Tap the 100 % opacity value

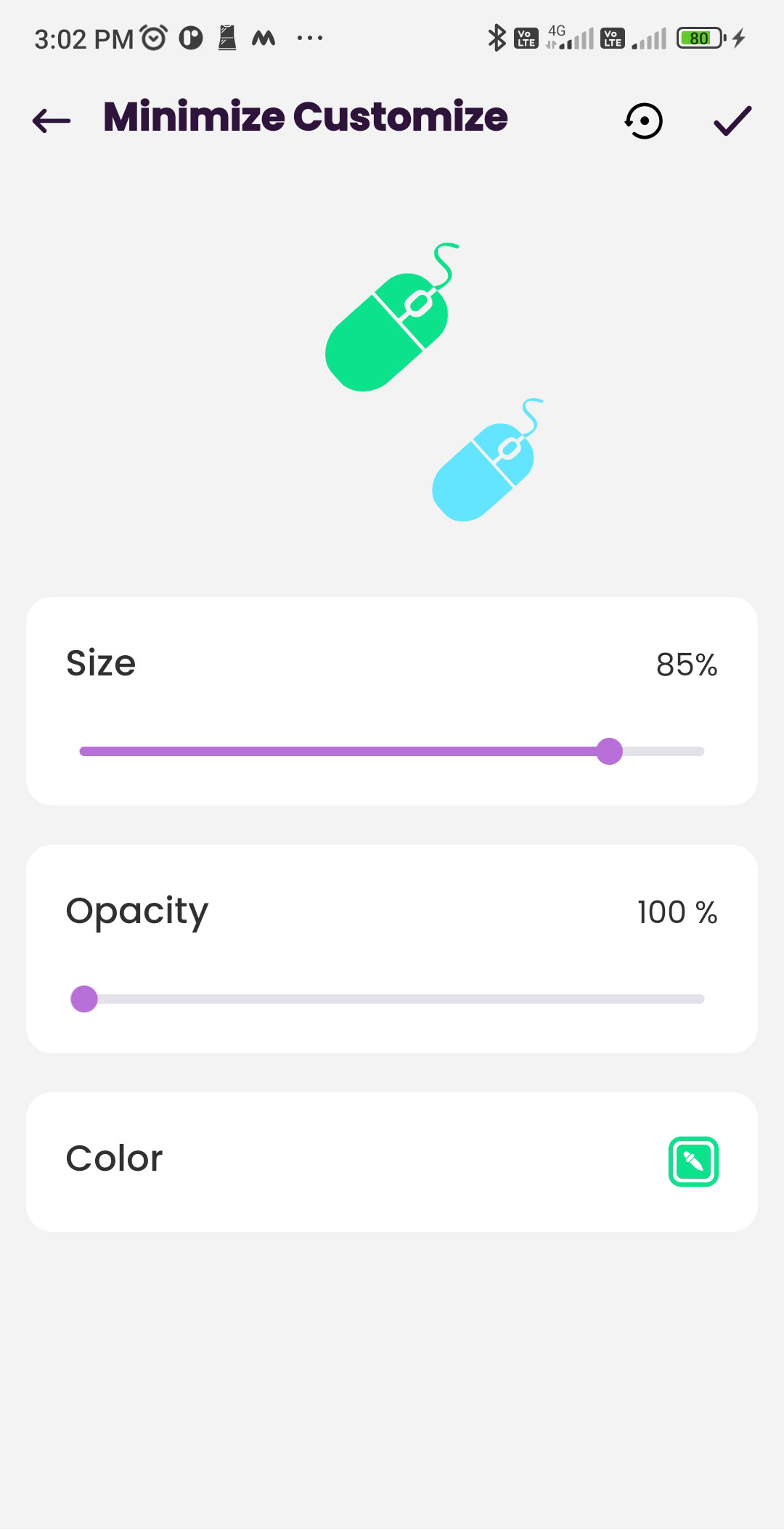[x=677, y=912]
